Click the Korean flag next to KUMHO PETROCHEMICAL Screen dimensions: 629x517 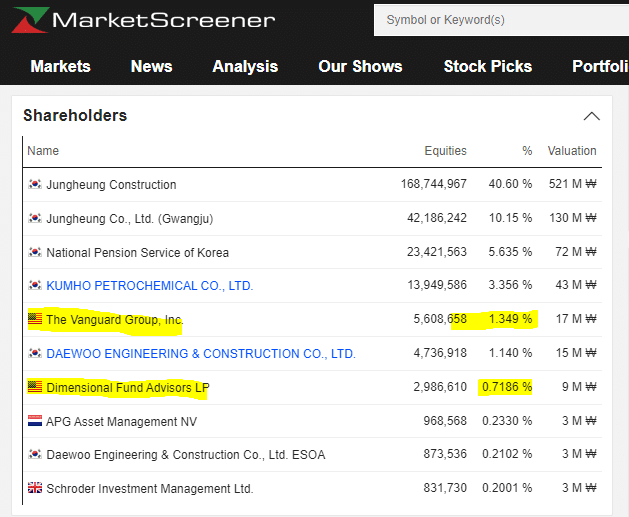(35, 286)
